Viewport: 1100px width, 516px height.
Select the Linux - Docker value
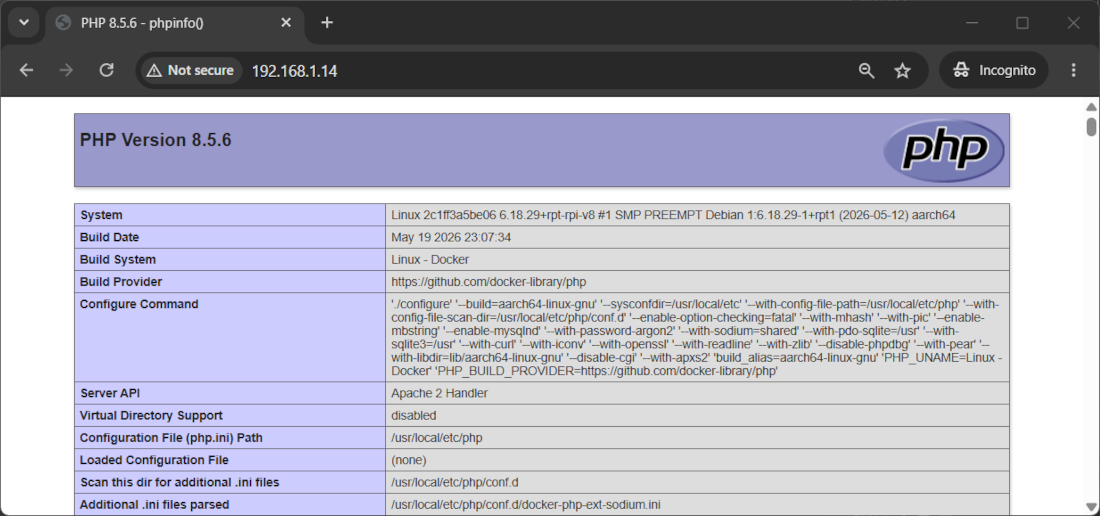click(x=430, y=259)
